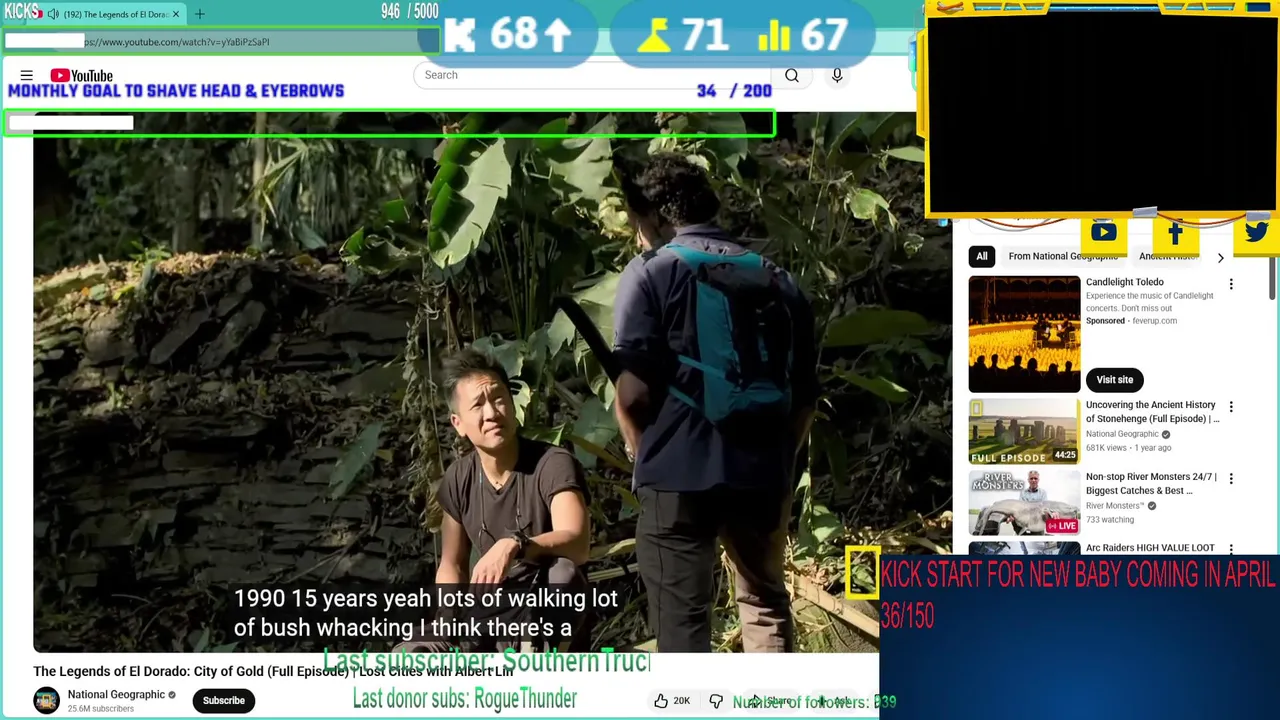
Task: Open the Stonehenge full episode thumbnail
Action: 1024,432
